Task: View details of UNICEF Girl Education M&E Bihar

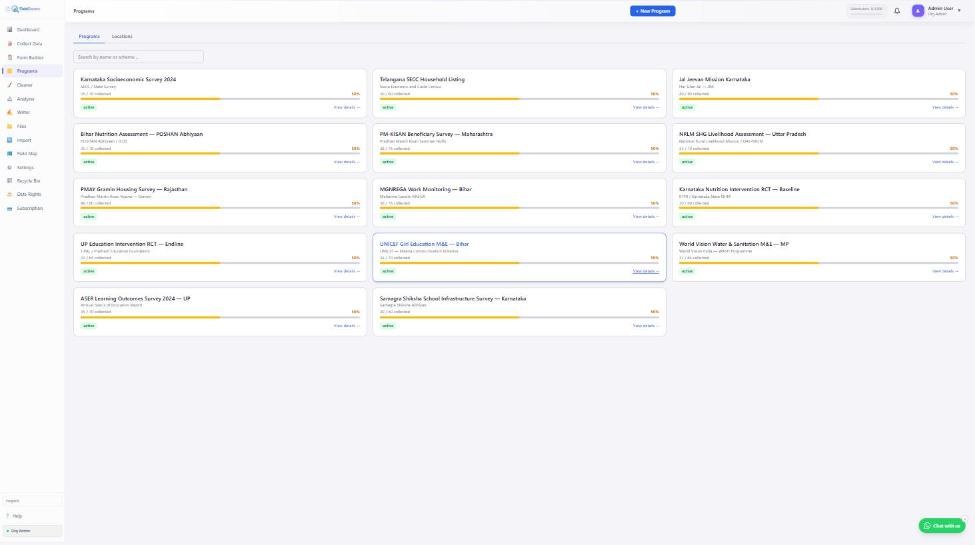Action: coord(646,271)
